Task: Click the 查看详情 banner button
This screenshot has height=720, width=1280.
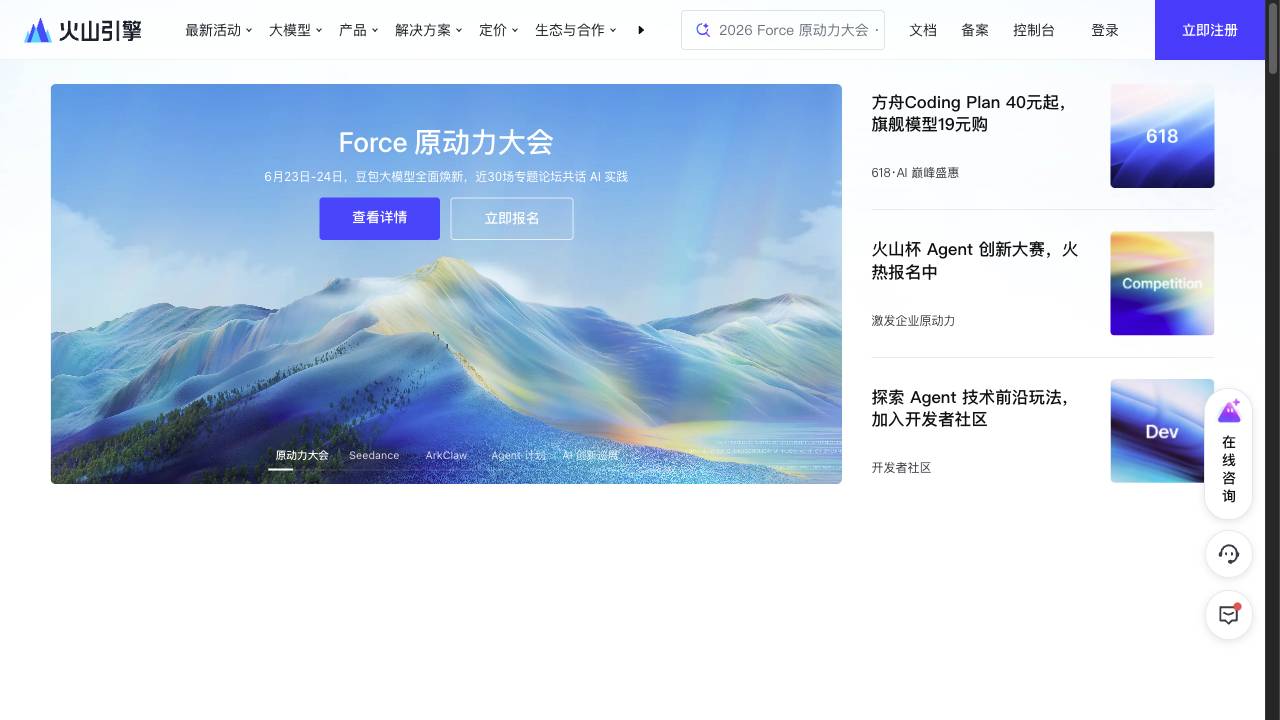Action: point(380,218)
